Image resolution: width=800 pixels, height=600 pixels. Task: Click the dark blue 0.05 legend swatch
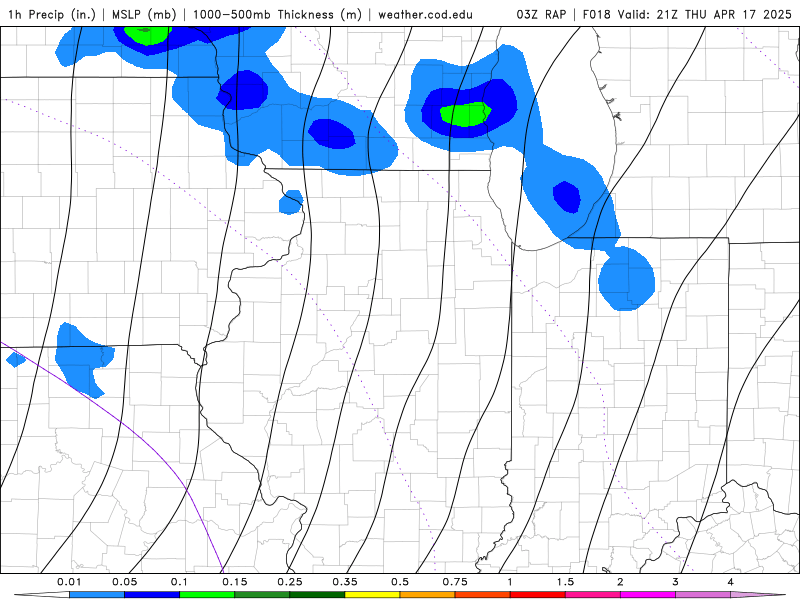coord(152,595)
